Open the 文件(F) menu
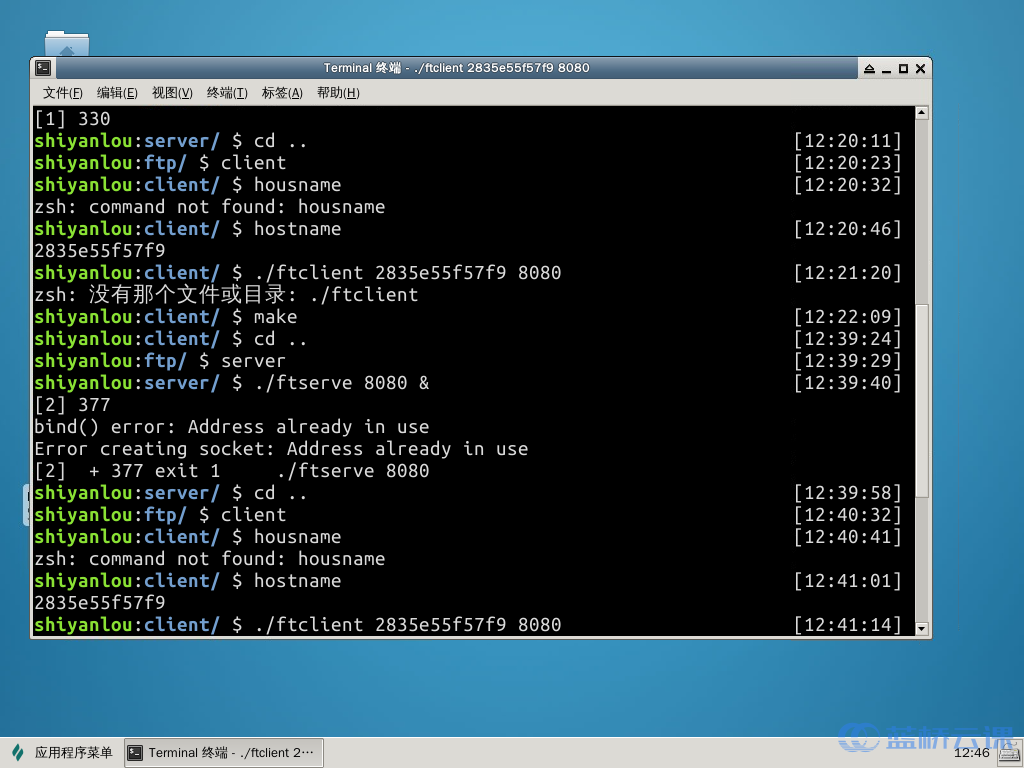1024x768 pixels. (x=62, y=93)
